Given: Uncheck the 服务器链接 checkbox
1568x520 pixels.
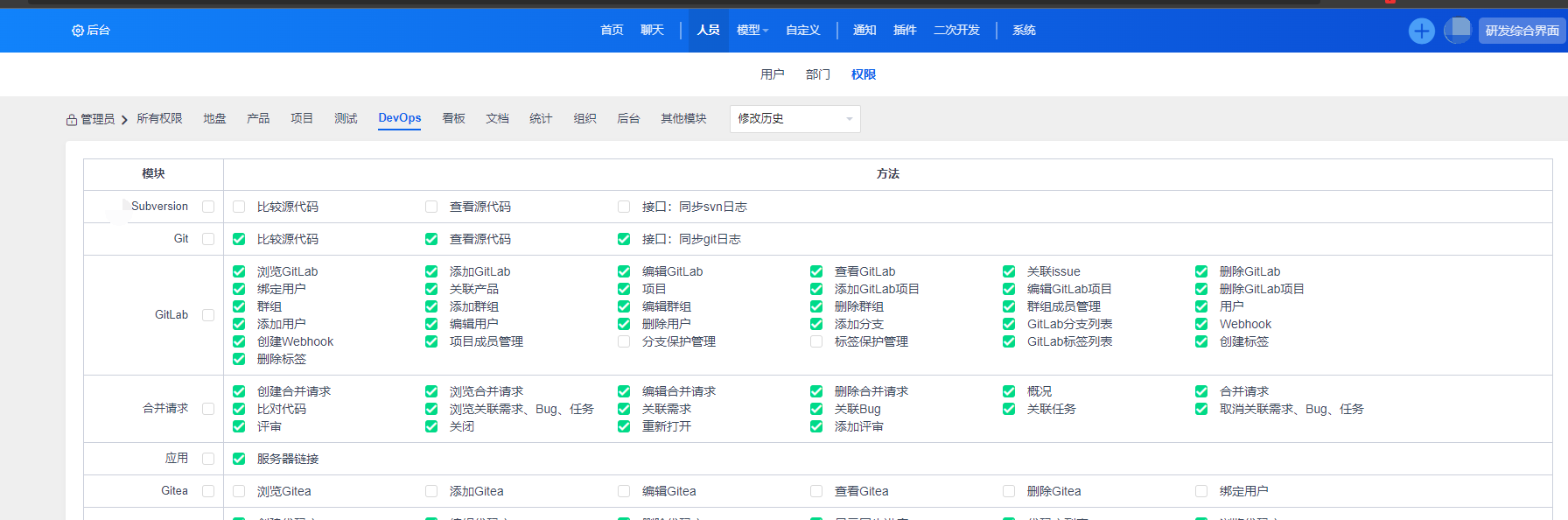Looking at the screenshot, I should 239,459.
